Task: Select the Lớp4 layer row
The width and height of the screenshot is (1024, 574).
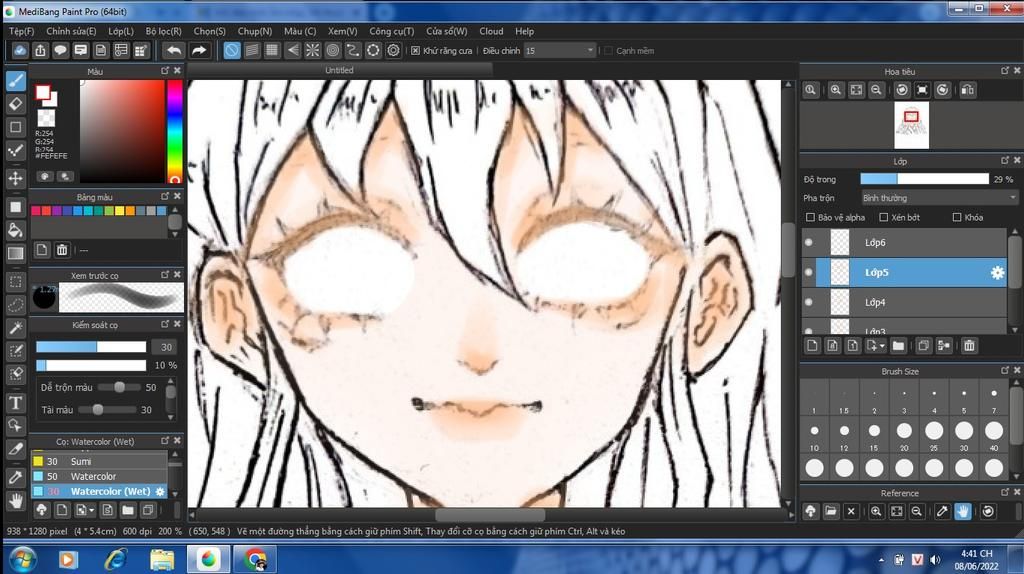Action: (904, 302)
